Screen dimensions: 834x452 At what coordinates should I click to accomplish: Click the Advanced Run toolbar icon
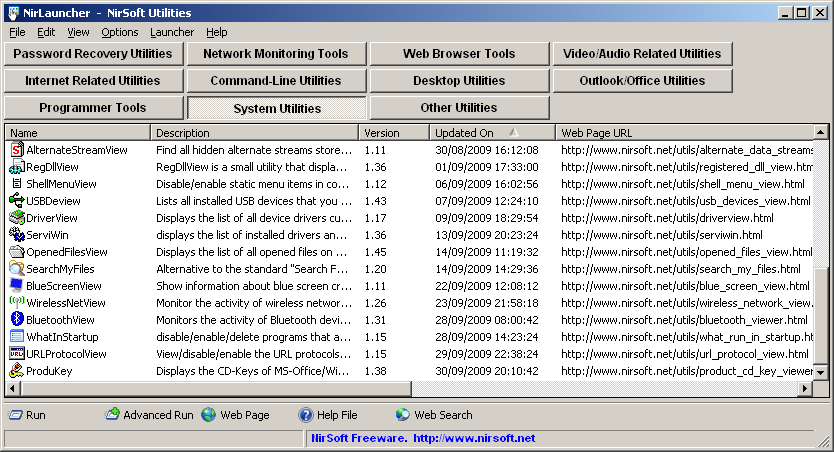(x=112, y=414)
